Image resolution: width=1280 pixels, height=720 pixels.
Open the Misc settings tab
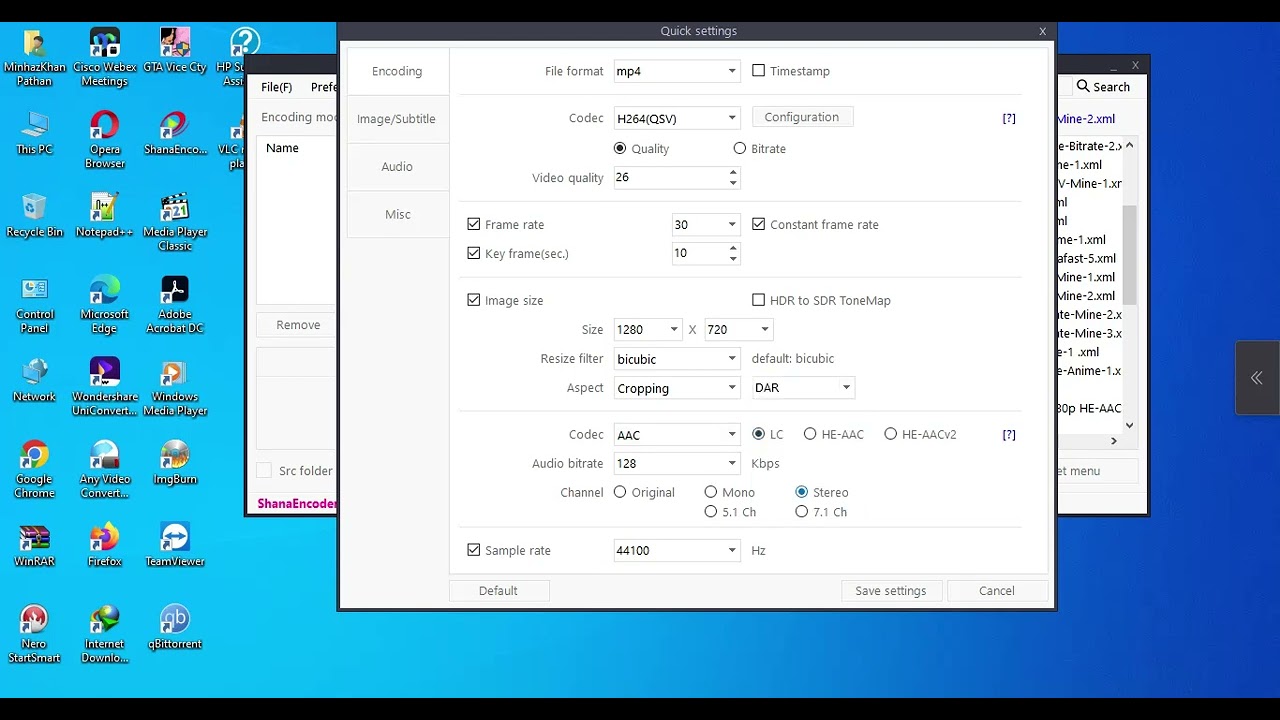click(x=396, y=214)
